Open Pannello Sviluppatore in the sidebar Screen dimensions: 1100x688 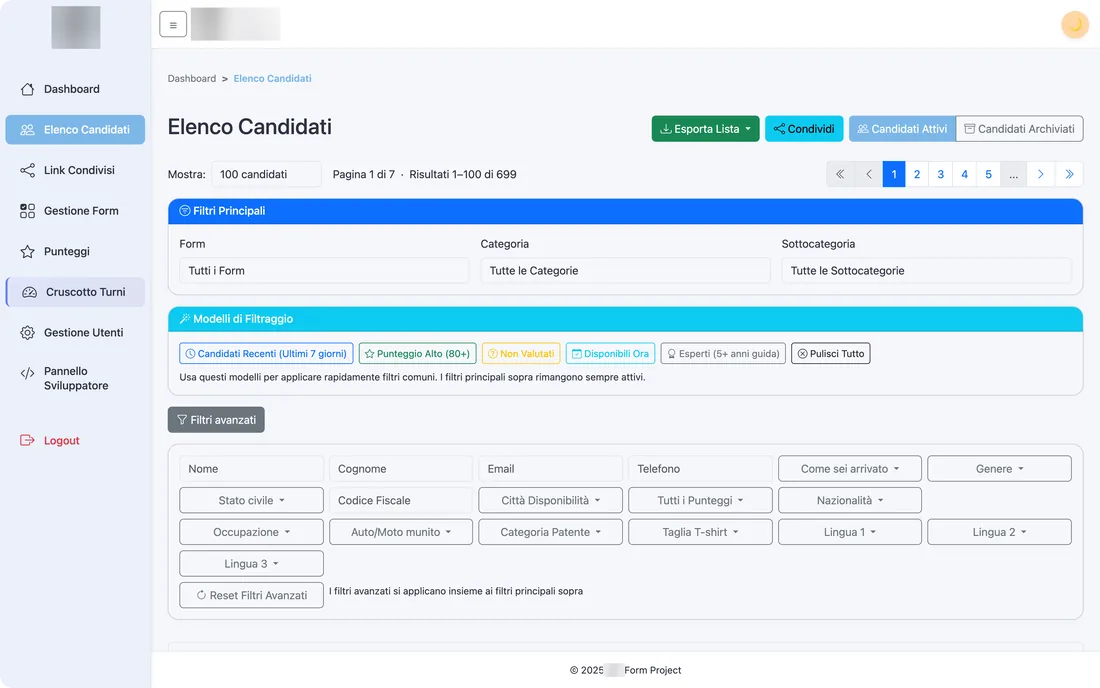point(75,378)
